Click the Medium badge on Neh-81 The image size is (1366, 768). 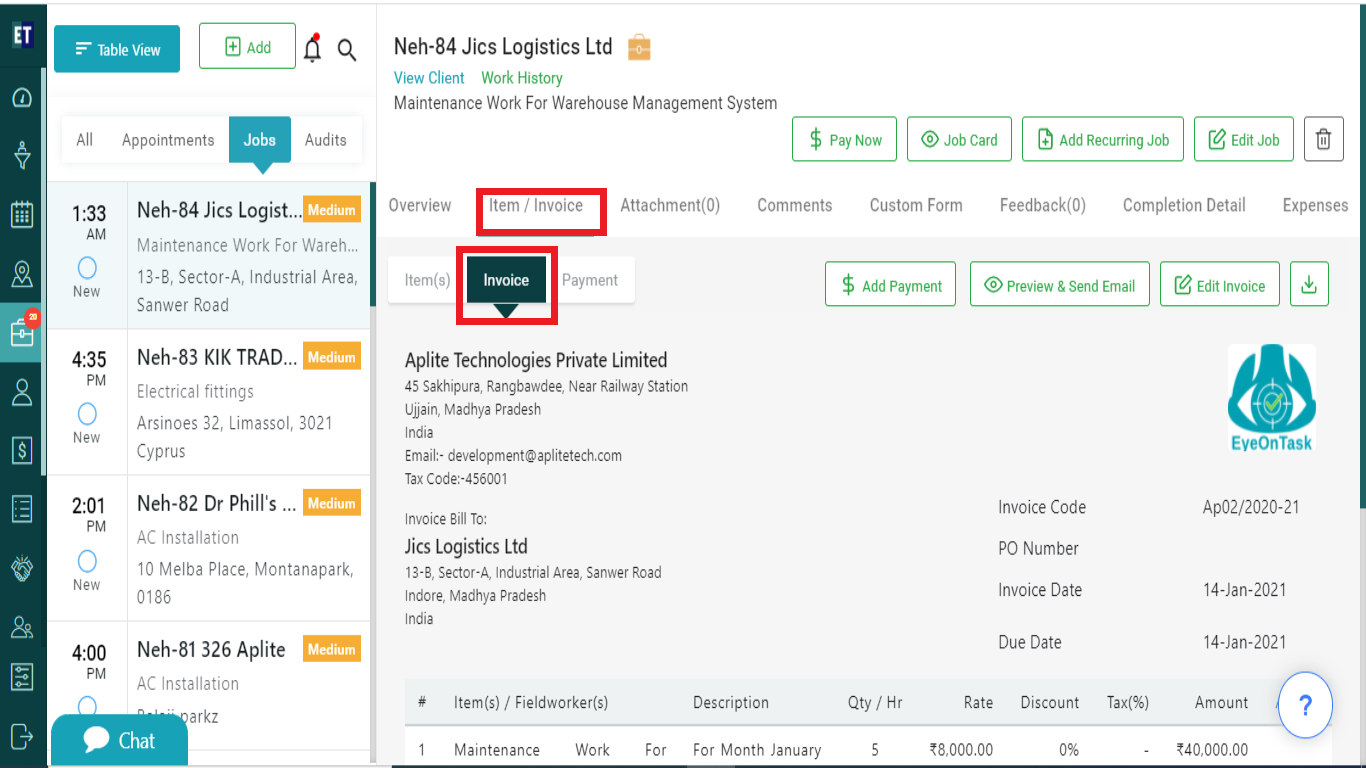tap(332, 649)
